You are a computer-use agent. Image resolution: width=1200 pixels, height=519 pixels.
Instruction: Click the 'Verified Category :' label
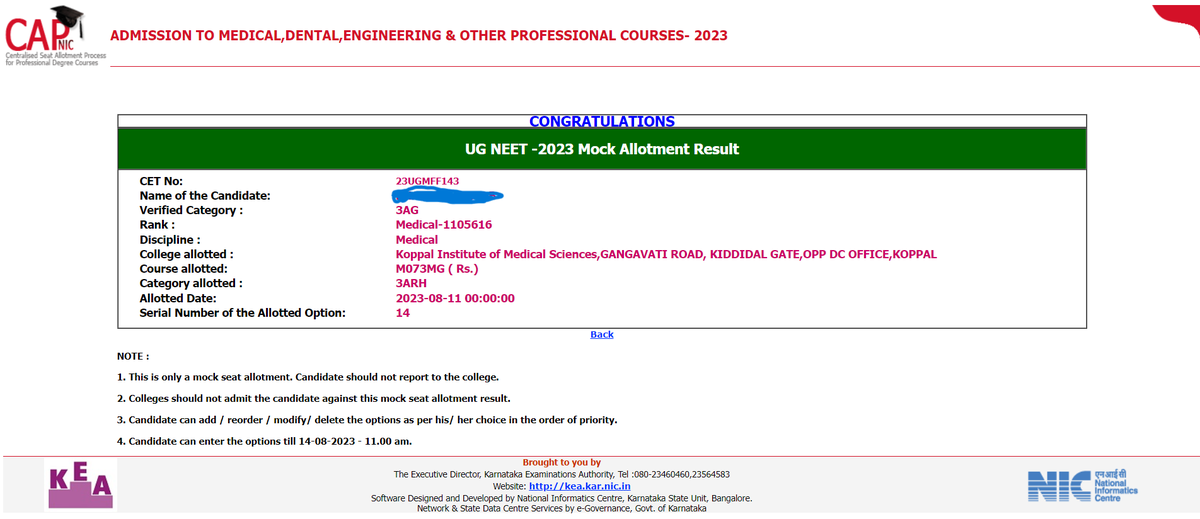point(191,210)
